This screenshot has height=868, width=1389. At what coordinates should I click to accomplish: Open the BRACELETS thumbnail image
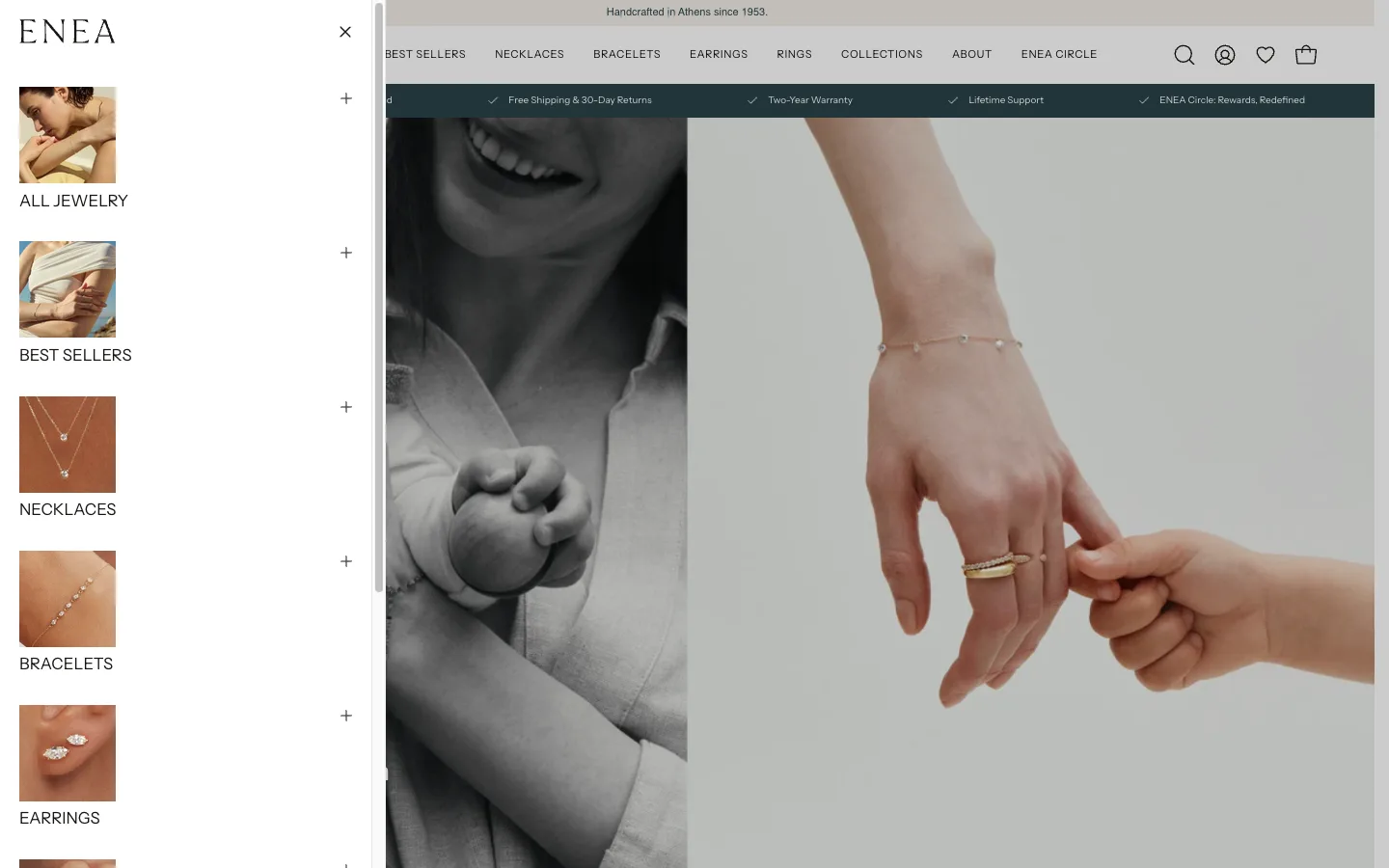tap(68, 599)
